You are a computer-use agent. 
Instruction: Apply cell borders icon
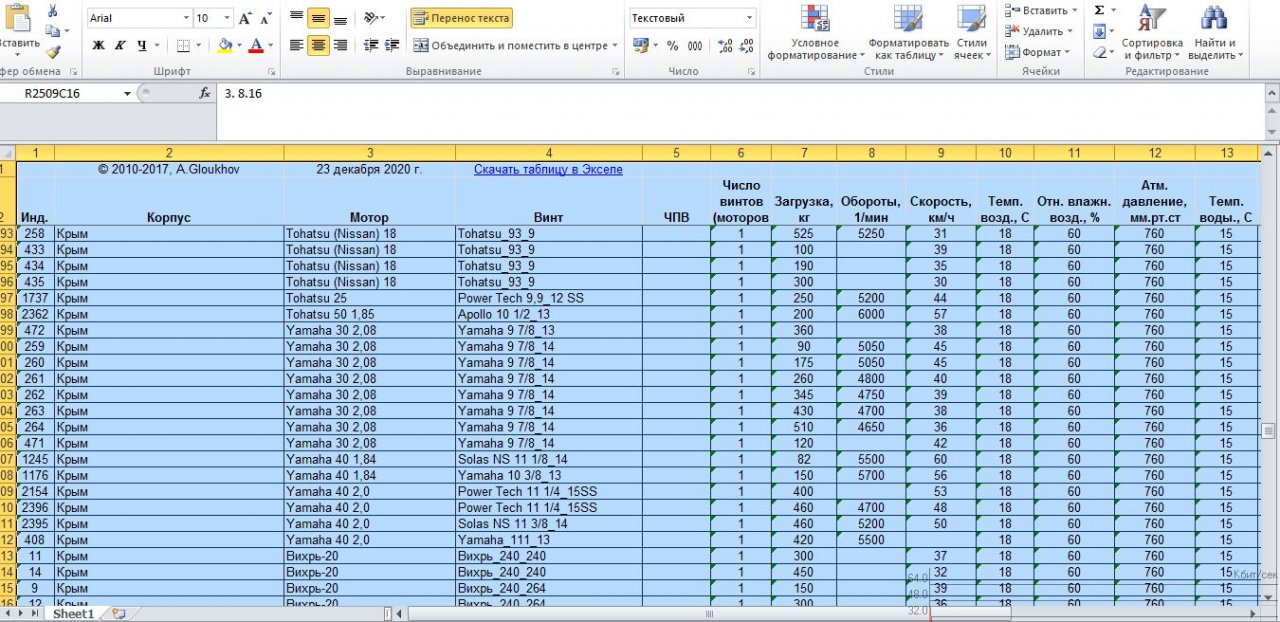click(183, 45)
